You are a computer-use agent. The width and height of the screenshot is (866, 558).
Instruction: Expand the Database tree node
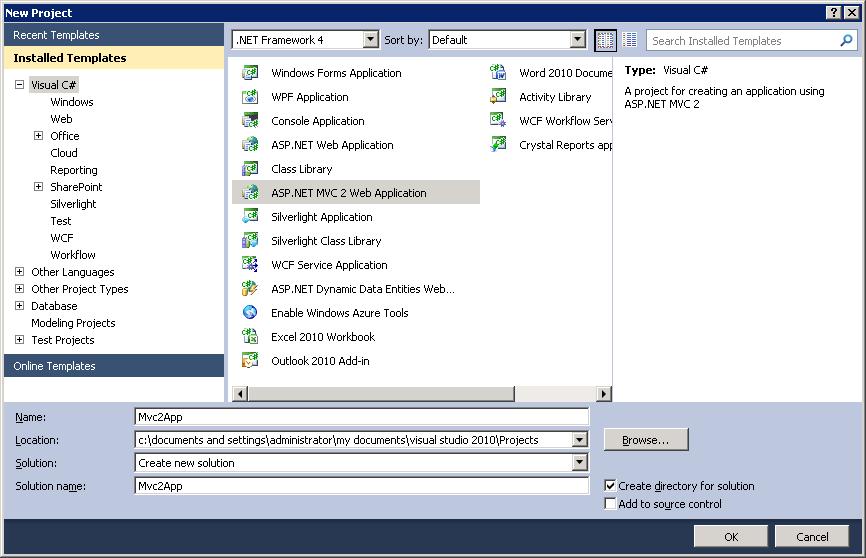tap(19, 306)
